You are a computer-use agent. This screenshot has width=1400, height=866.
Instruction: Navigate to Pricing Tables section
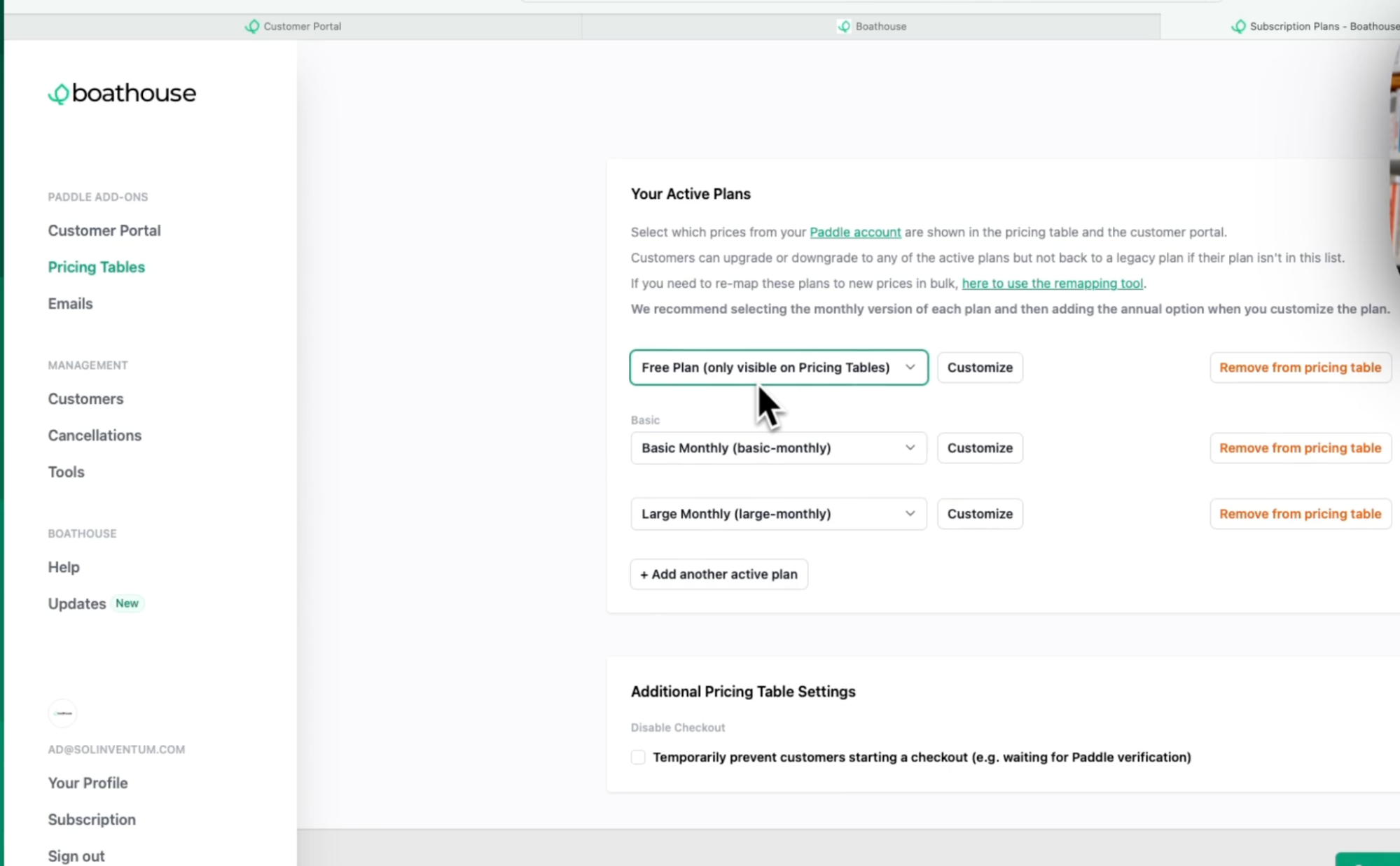click(x=96, y=267)
